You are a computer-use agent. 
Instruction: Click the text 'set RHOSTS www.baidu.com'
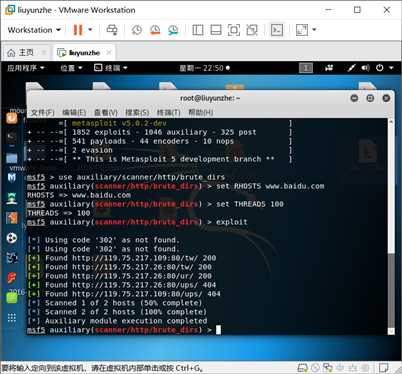pyautogui.click(x=270, y=186)
